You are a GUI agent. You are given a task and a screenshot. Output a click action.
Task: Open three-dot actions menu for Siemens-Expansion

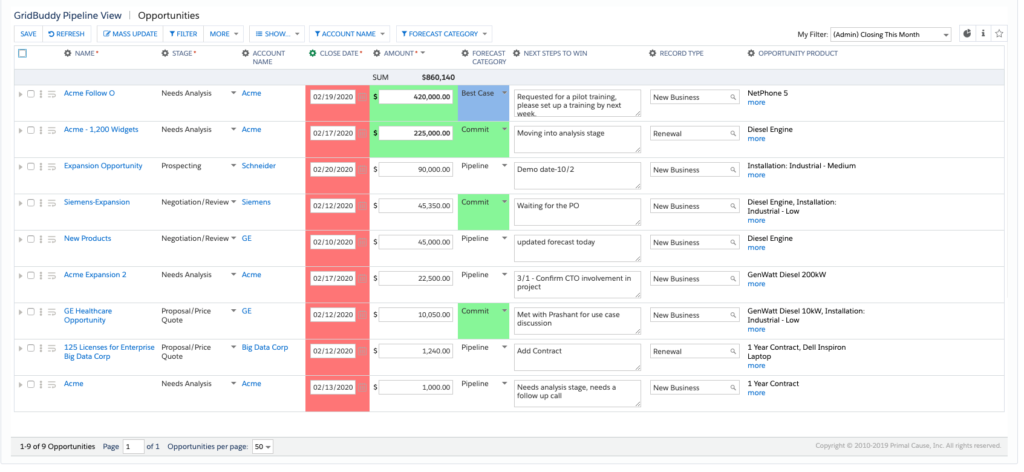pyautogui.click(x=41, y=203)
